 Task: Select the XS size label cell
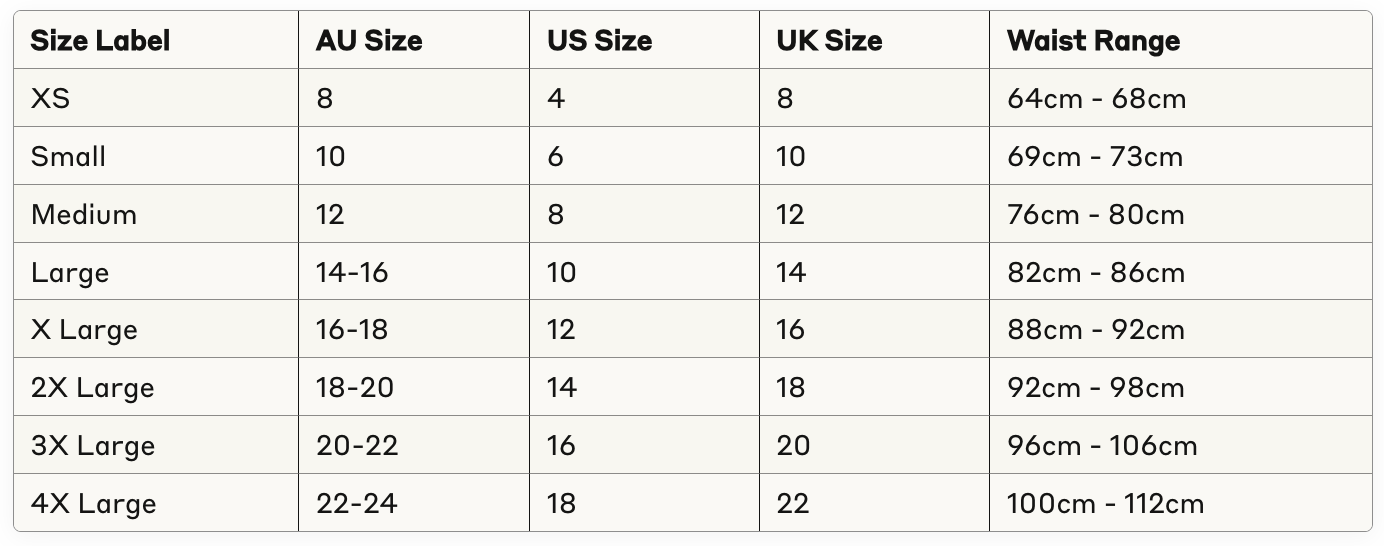coord(51,99)
